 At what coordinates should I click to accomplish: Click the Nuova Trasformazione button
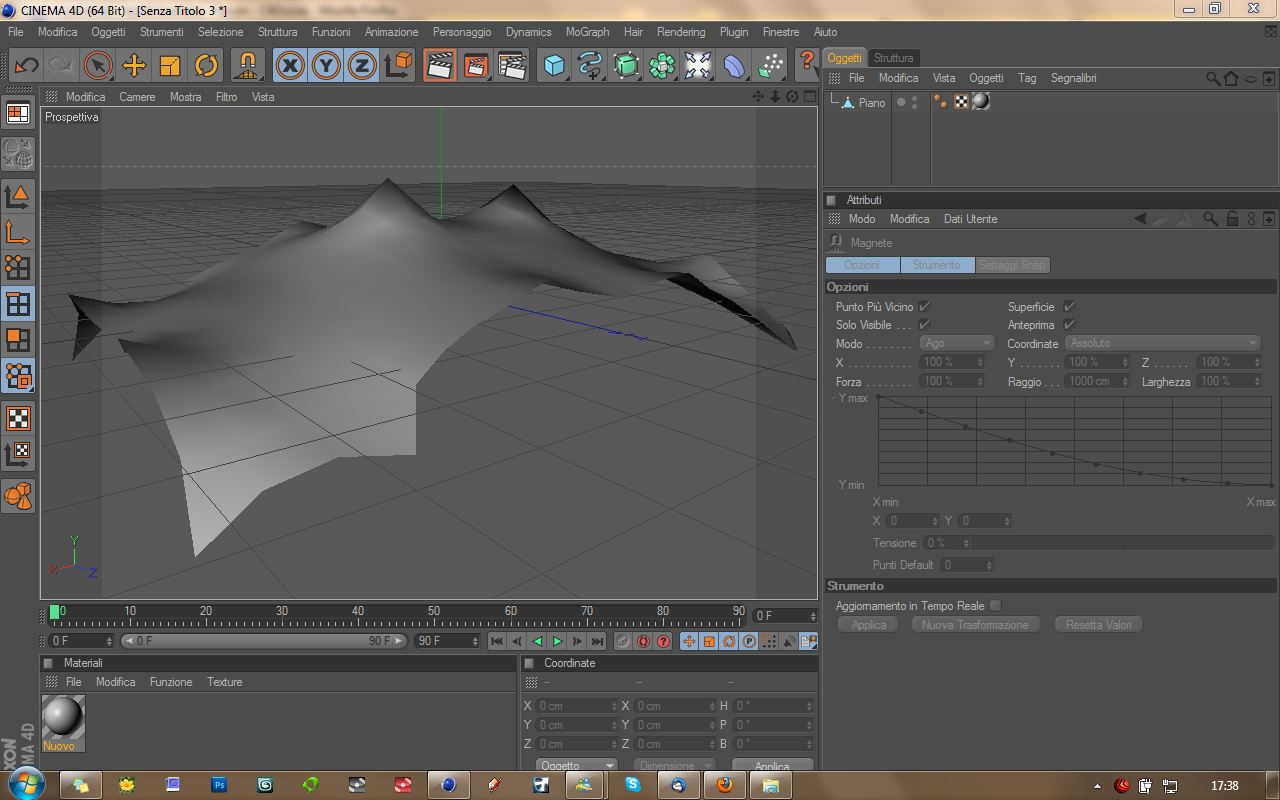point(975,624)
